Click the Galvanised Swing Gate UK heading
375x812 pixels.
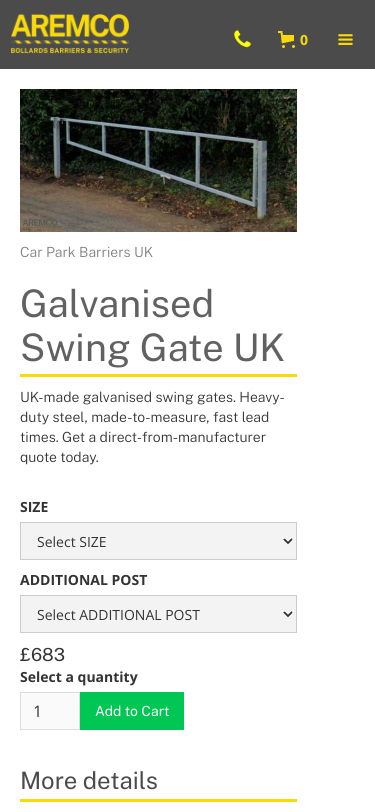tap(152, 326)
